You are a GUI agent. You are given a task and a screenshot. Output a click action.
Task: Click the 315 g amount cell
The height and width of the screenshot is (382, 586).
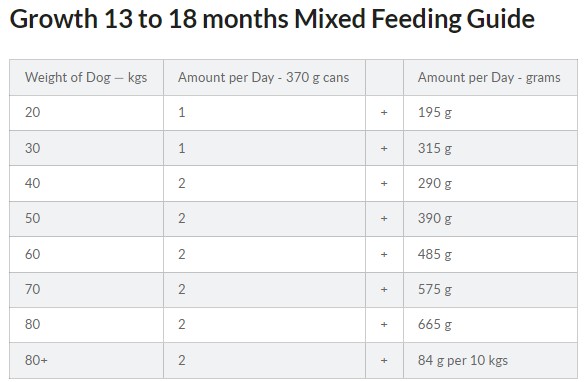pyautogui.click(x=490, y=148)
